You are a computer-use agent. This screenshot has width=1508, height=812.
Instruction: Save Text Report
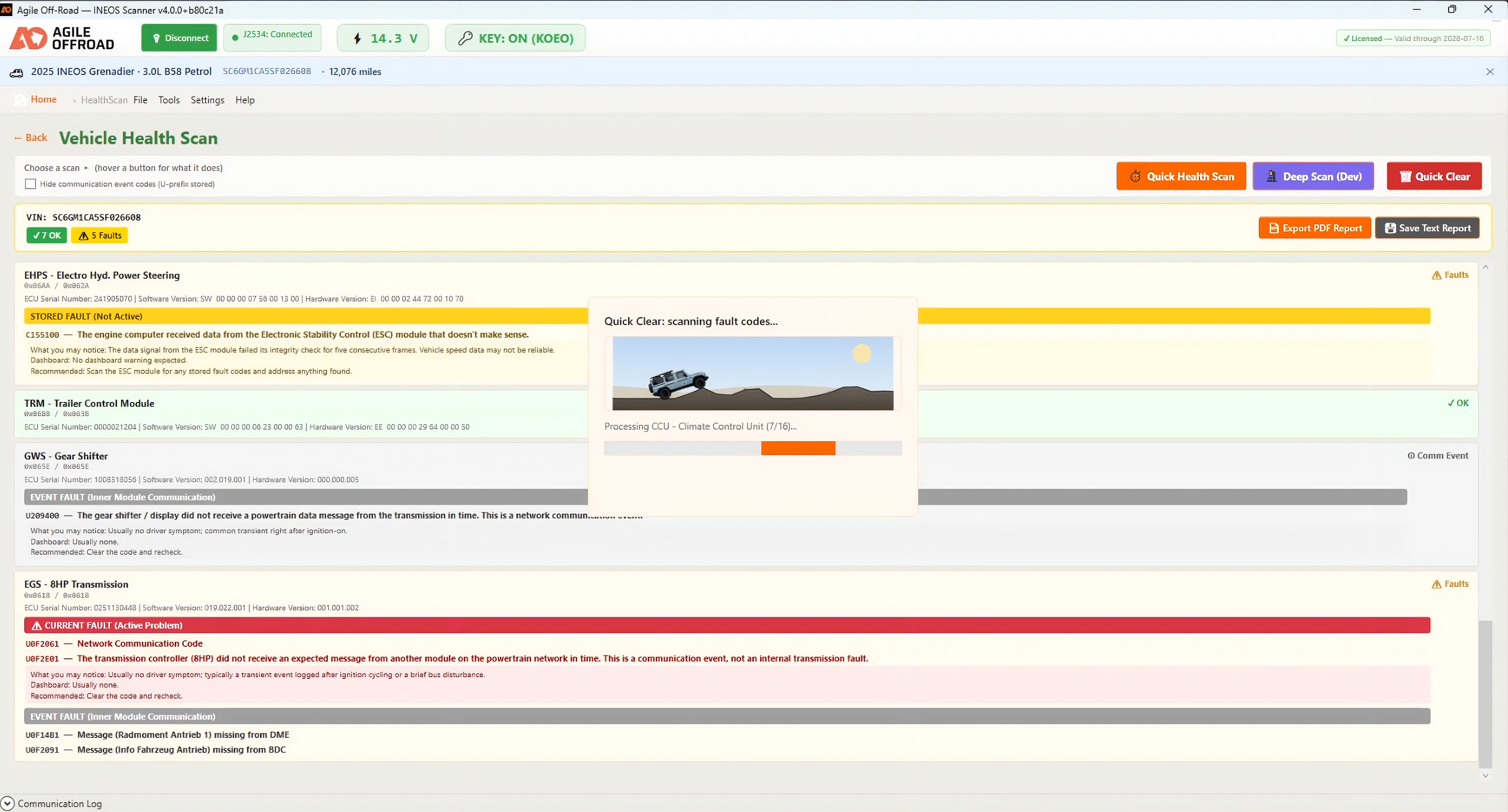(1427, 228)
